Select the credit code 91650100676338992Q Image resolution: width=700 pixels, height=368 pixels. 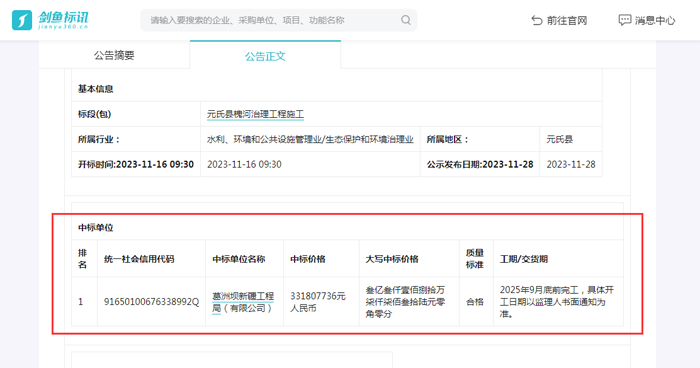coord(151,302)
